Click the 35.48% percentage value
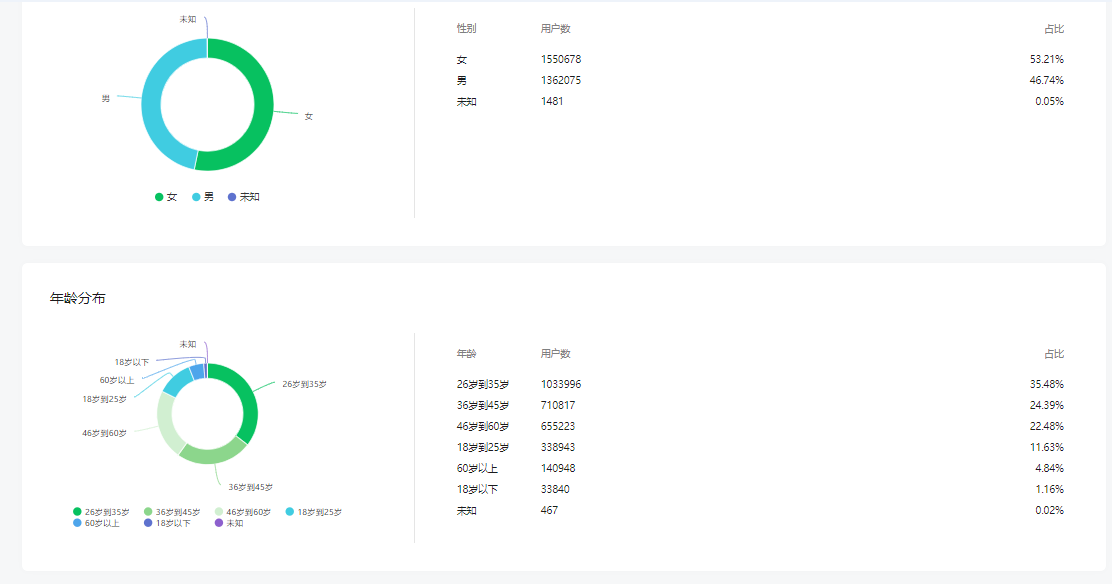Viewport: 1112px width, 584px height. [1047, 384]
